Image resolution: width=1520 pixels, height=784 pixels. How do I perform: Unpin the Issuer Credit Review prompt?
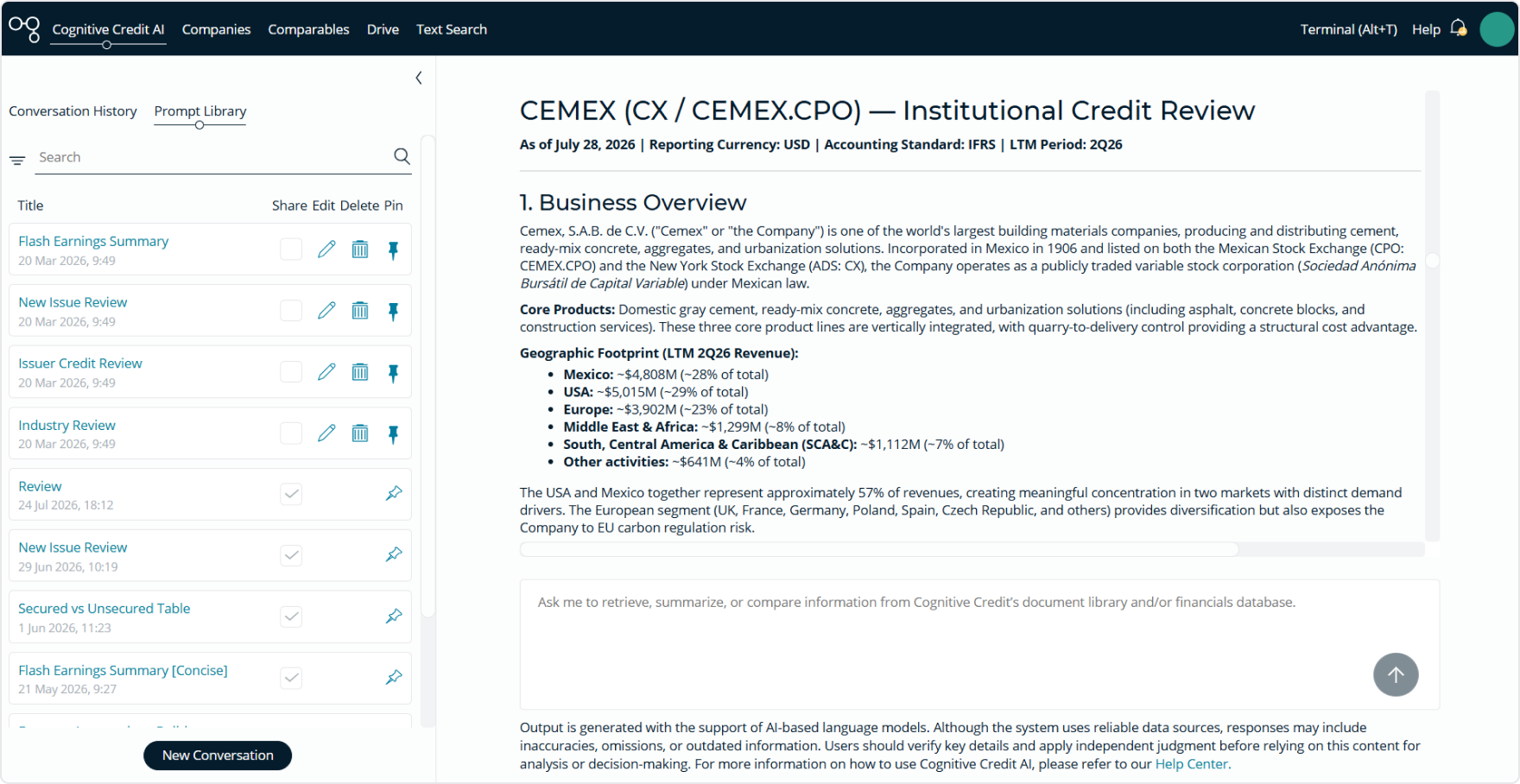[393, 372]
